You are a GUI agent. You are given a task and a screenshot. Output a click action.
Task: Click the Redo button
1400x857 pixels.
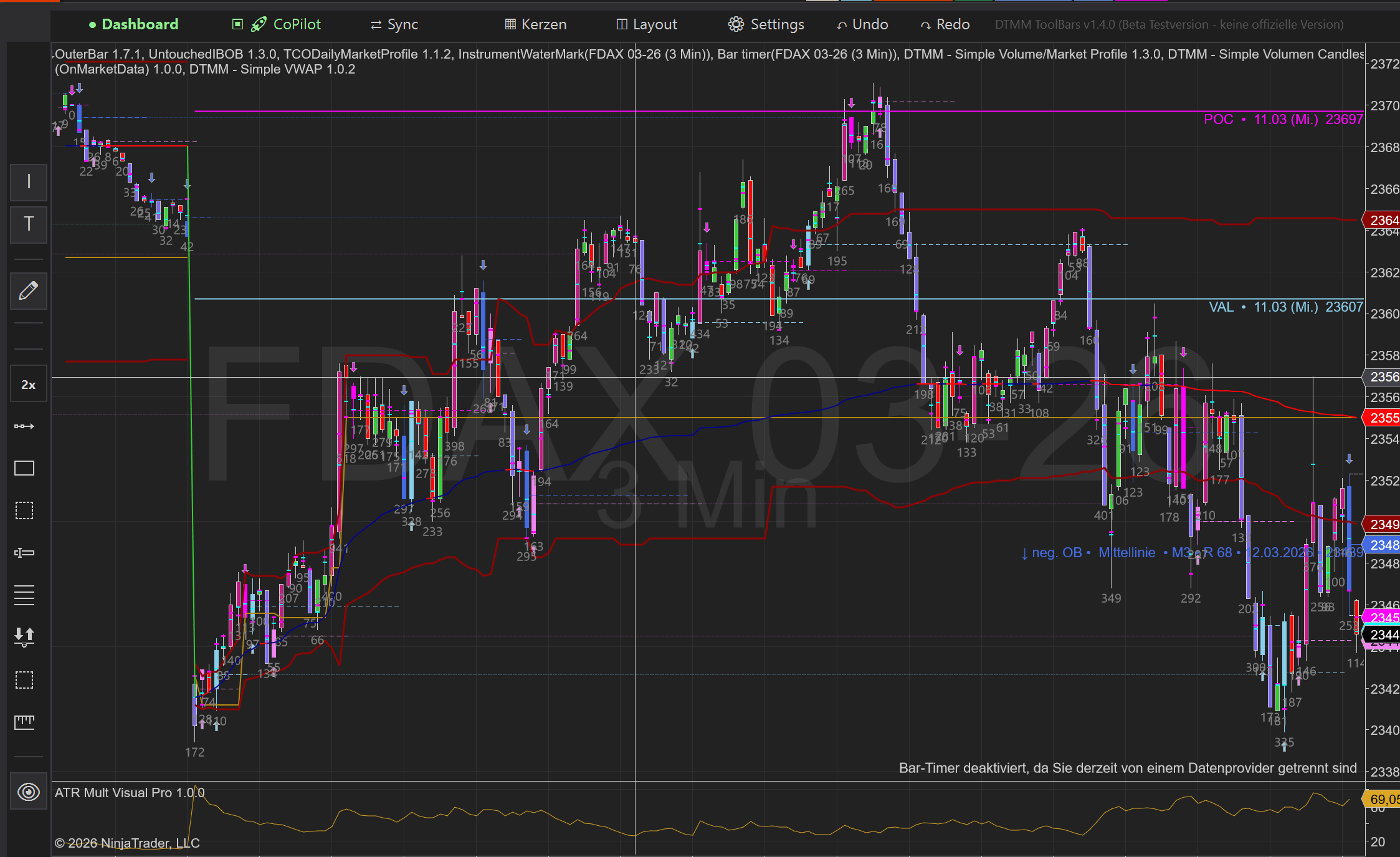point(945,24)
